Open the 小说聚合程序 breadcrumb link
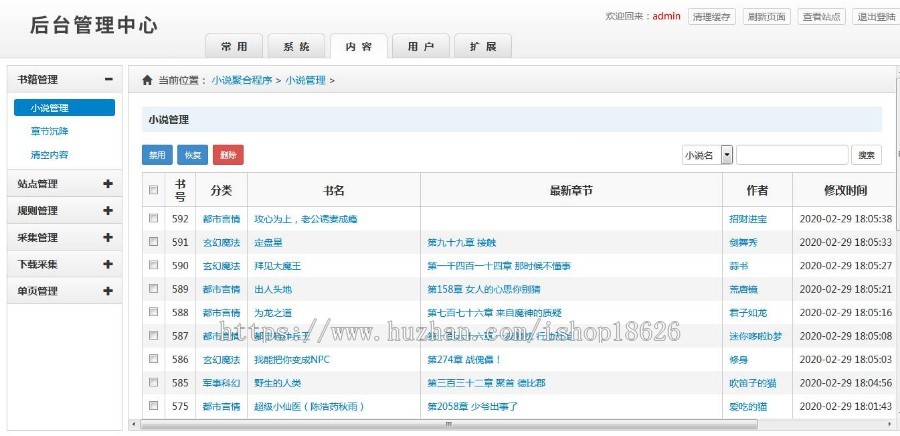Screen dimensions: 900x436 (x=242, y=80)
